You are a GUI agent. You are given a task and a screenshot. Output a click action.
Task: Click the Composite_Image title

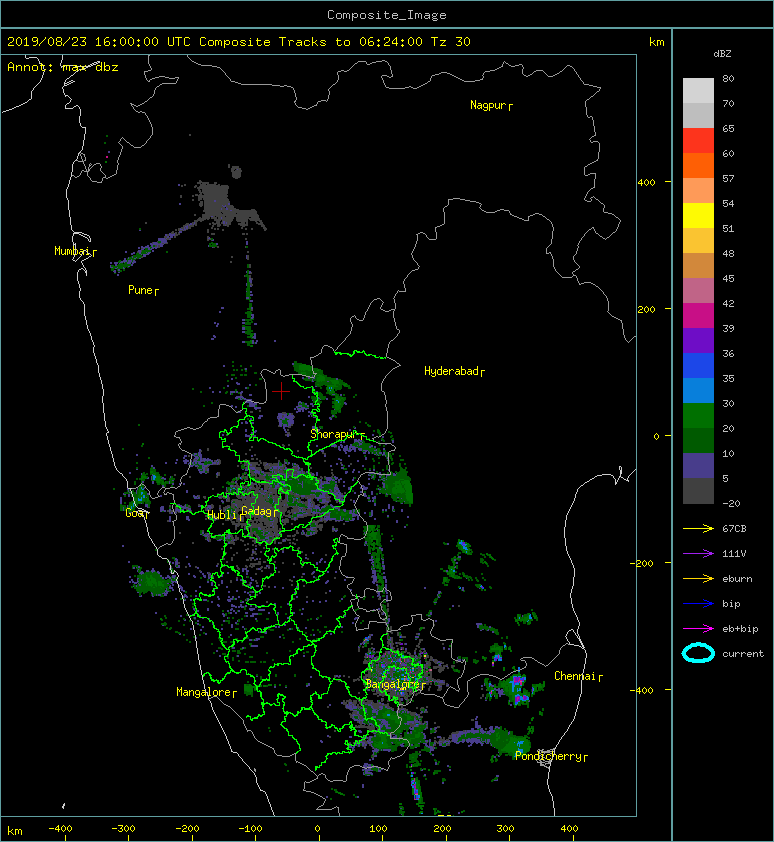(387, 15)
